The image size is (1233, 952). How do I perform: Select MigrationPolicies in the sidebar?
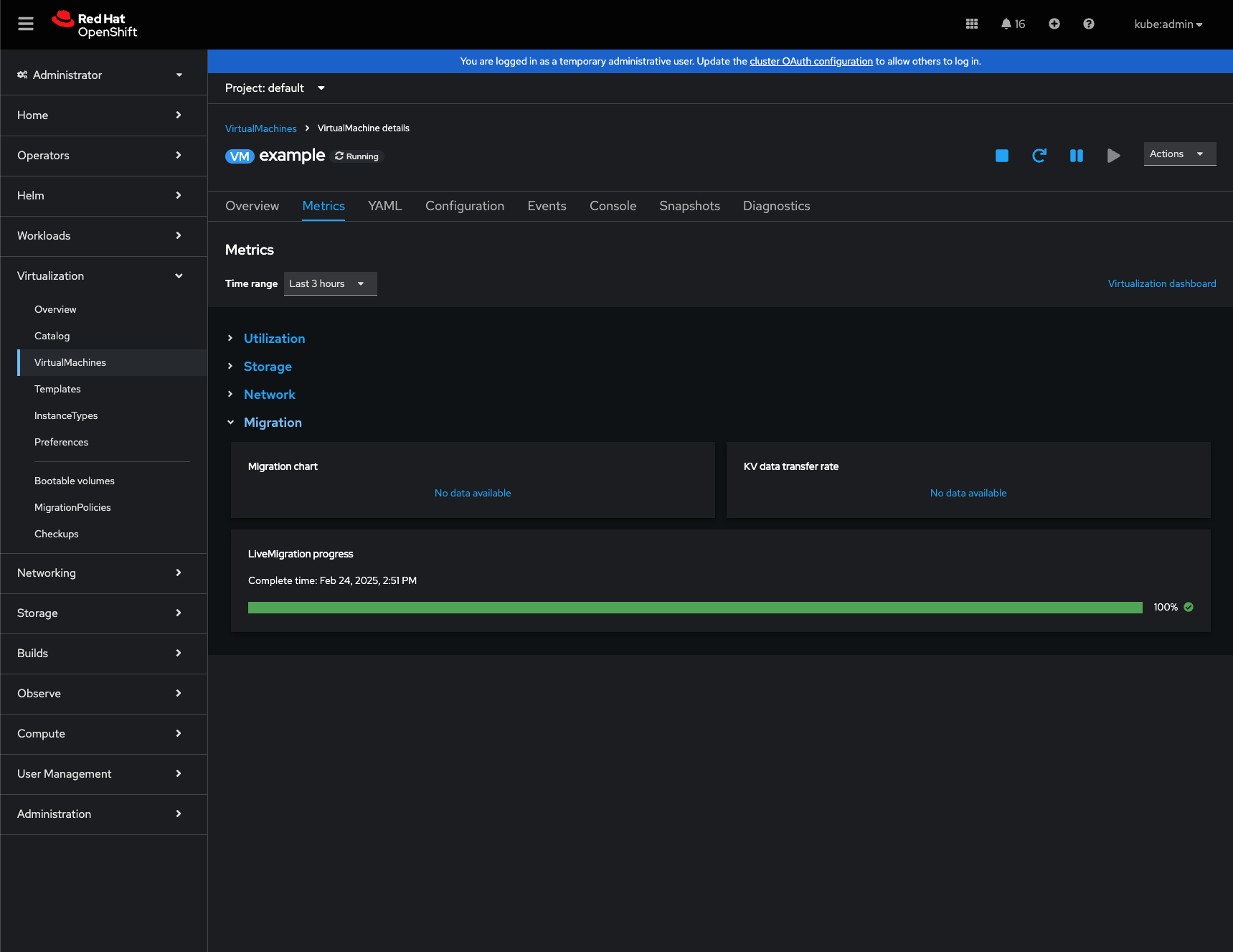pos(72,507)
